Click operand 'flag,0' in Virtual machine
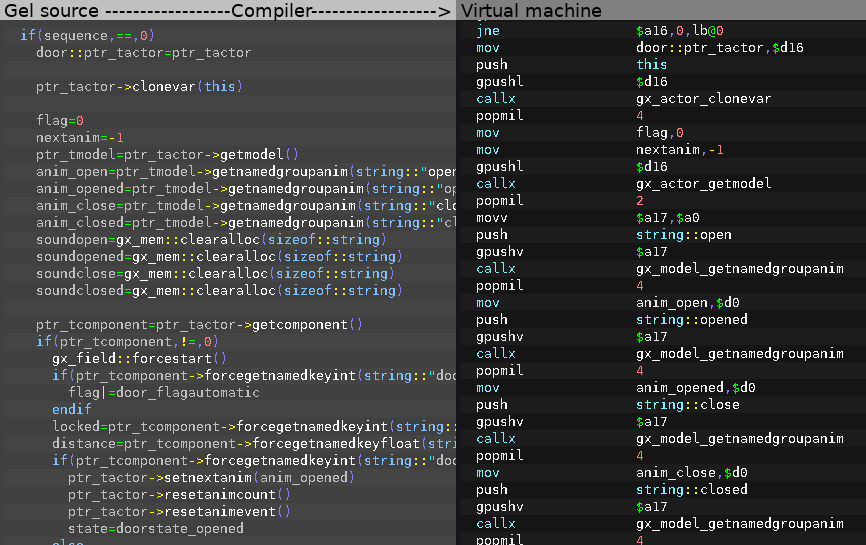This screenshot has width=866, height=545. (x=659, y=133)
